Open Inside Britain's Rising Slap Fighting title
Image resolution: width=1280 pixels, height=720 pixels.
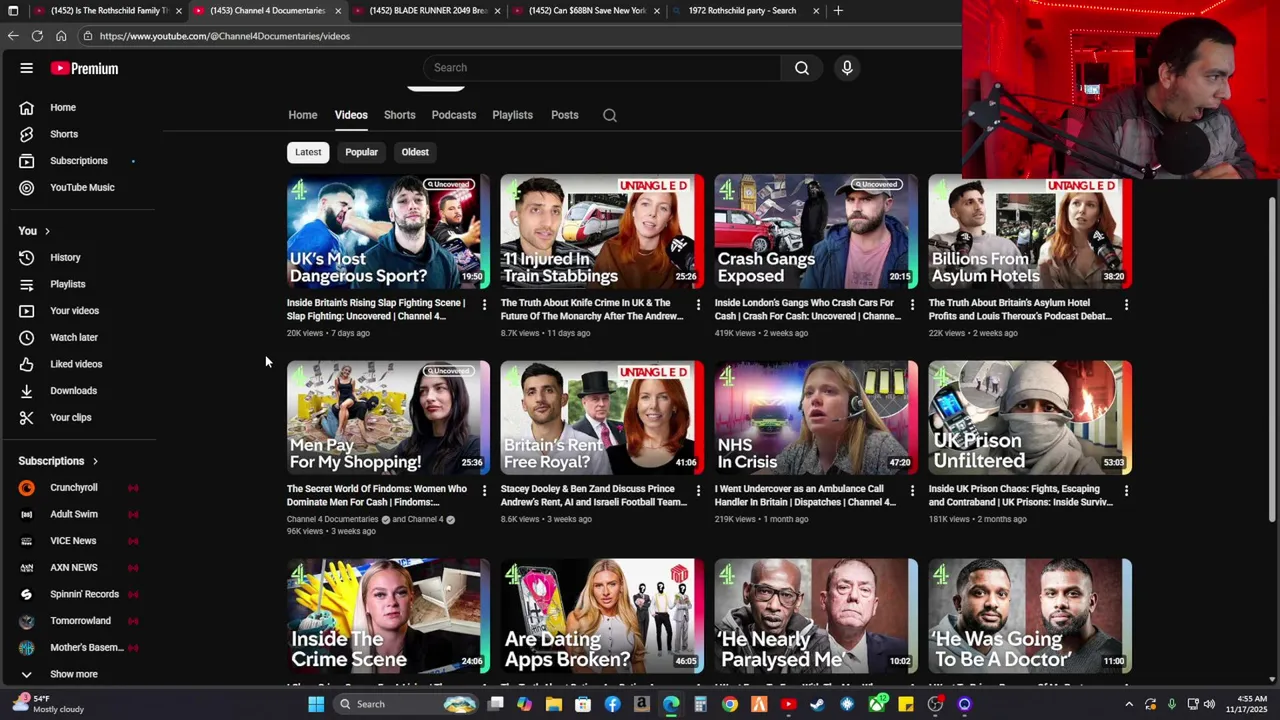click(376, 309)
